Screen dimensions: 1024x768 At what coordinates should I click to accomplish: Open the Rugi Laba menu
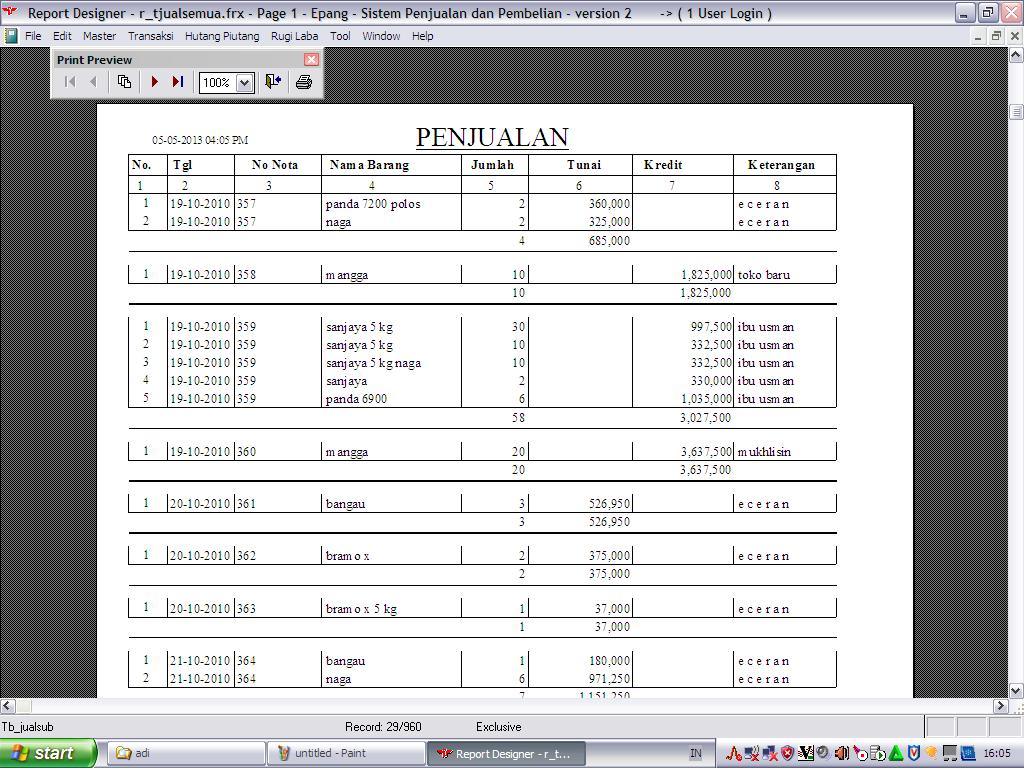click(x=294, y=36)
